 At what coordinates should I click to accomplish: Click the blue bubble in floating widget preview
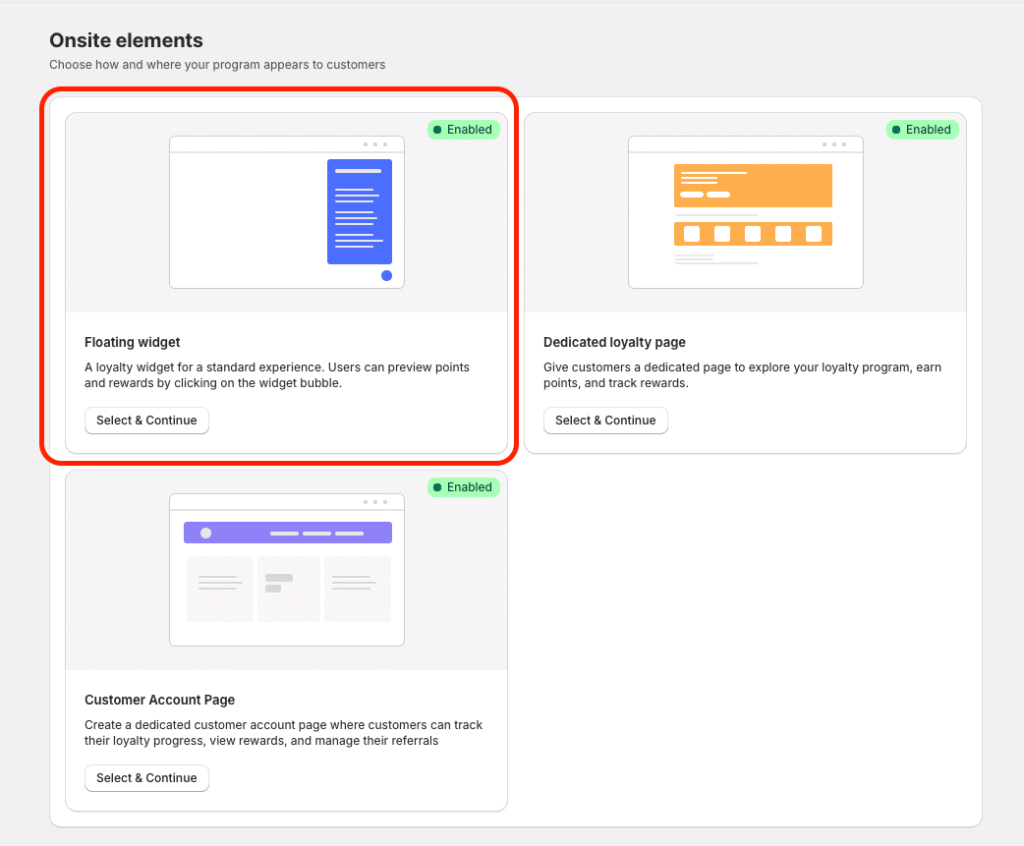click(x=386, y=275)
